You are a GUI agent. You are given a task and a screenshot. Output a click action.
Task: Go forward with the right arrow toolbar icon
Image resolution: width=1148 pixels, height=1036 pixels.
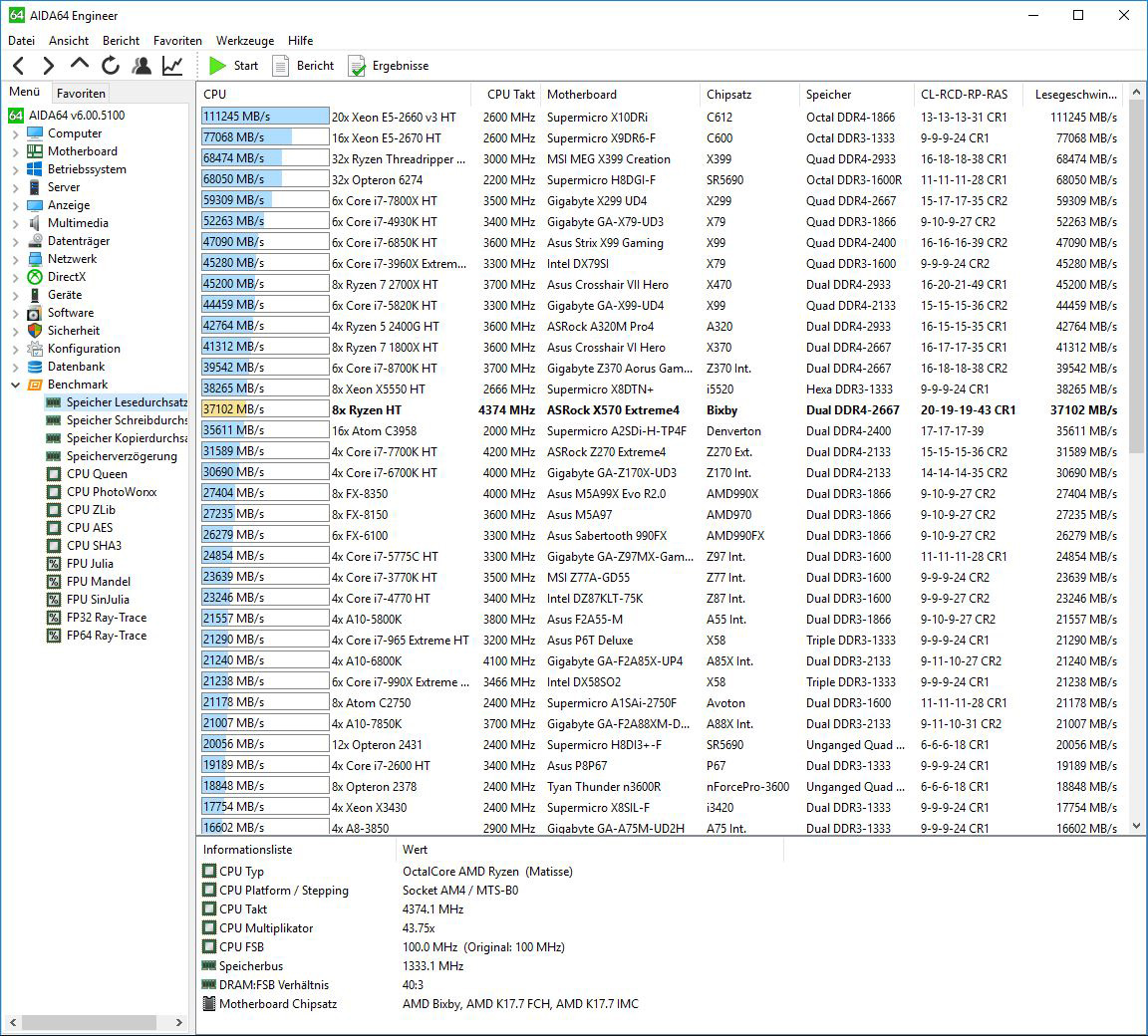pos(48,66)
